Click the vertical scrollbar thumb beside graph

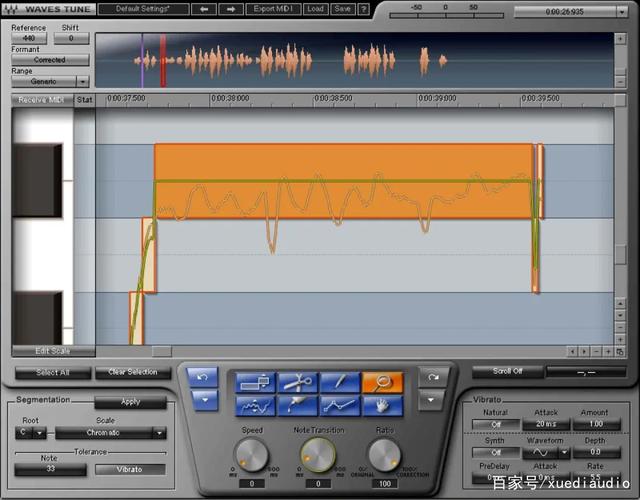[x=620, y=254]
